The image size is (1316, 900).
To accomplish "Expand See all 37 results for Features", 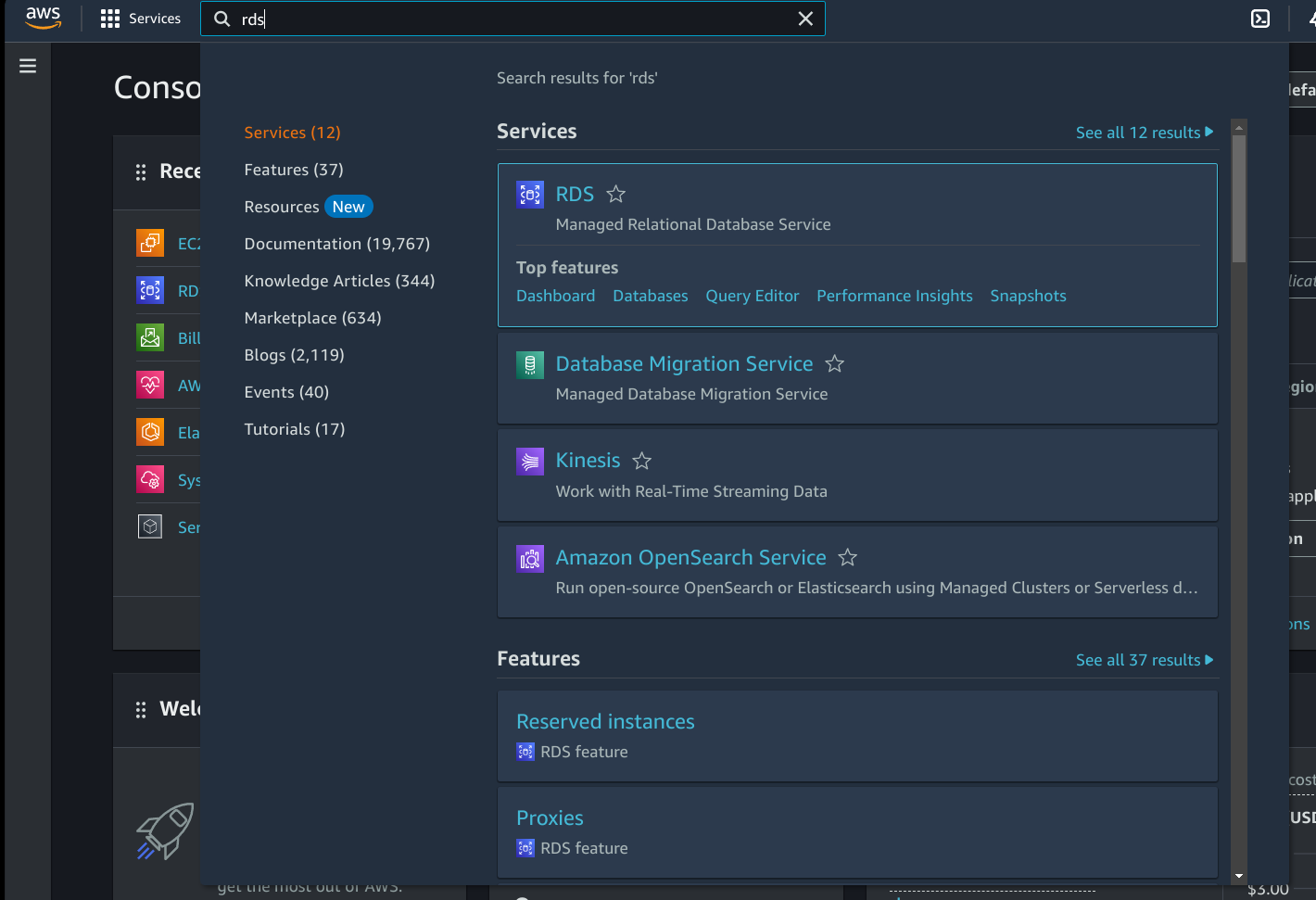I will click(x=1145, y=660).
